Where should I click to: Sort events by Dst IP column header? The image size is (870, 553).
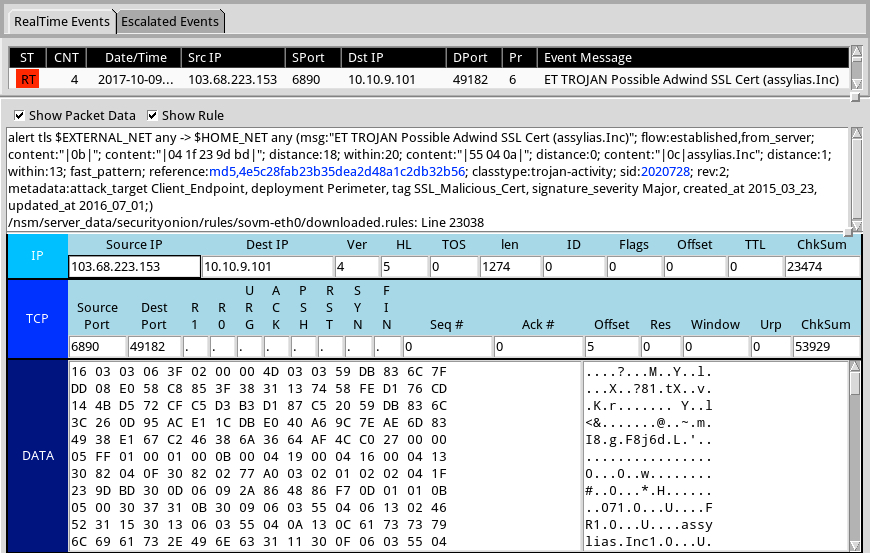click(x=393, y=58)
